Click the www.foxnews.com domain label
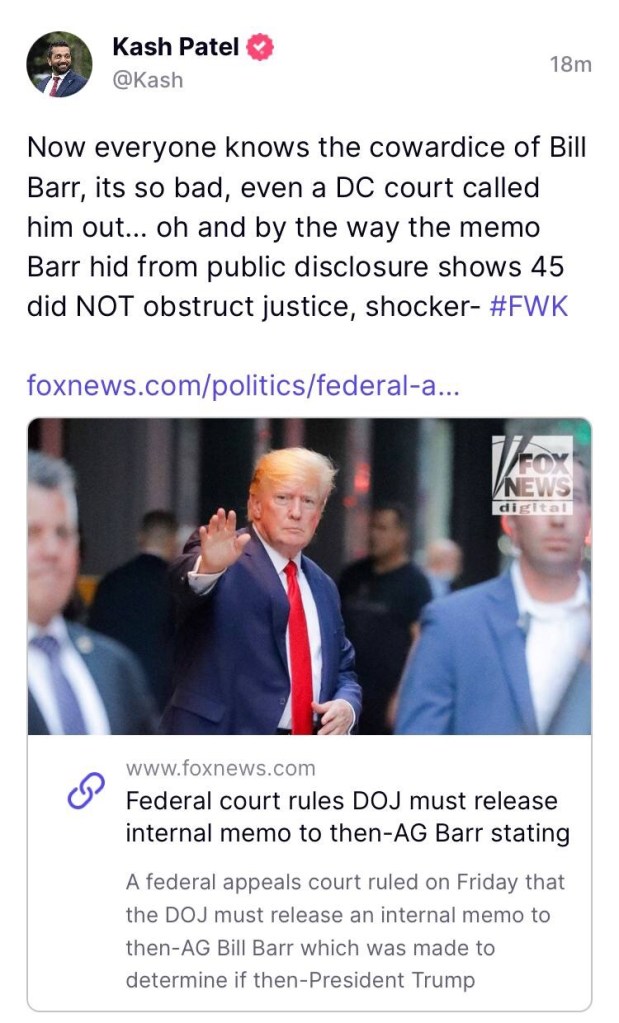 pyautogui.click(x=220, y=768)
